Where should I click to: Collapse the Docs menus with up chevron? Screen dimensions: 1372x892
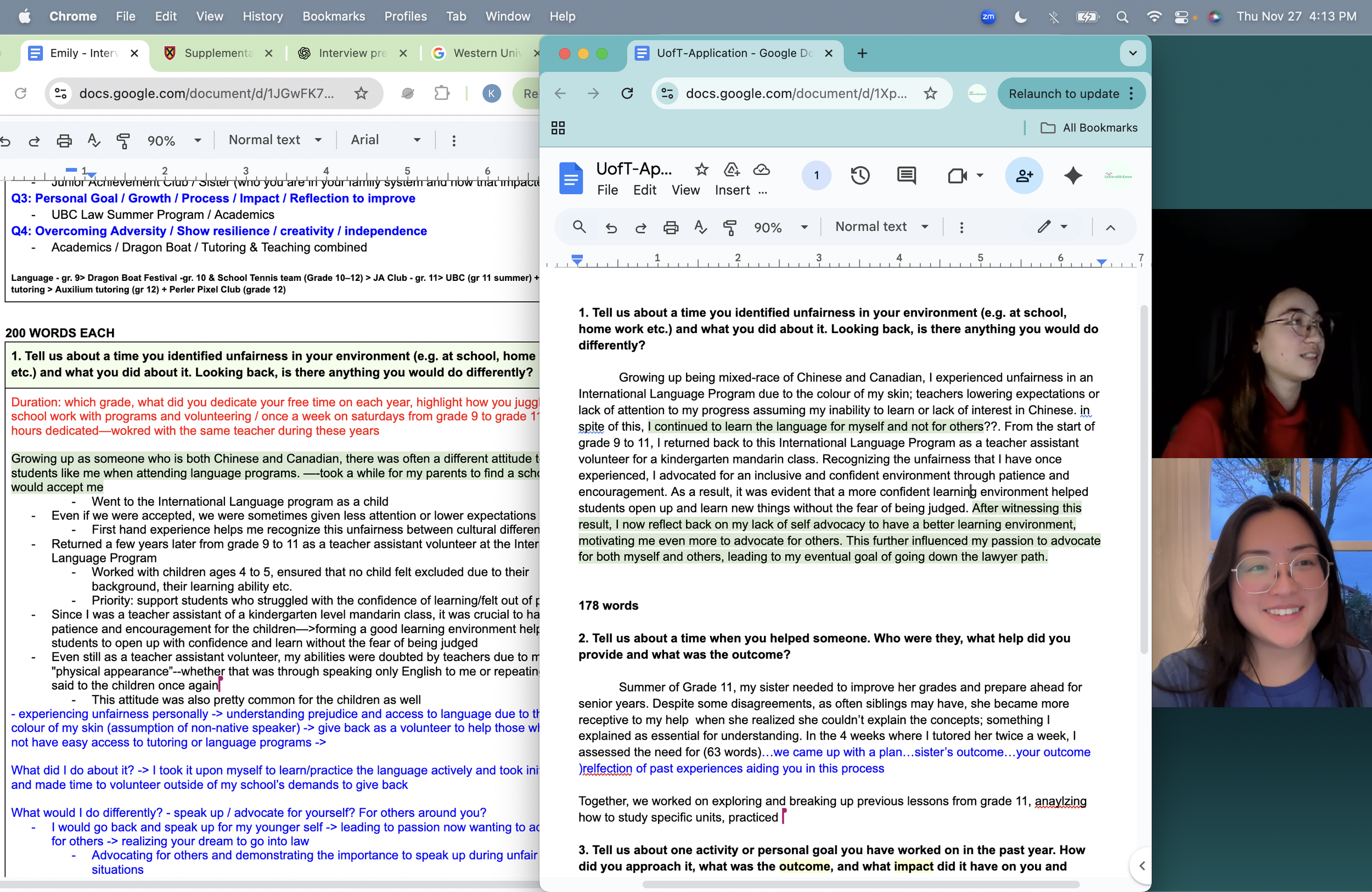(x=1110, y=227)
